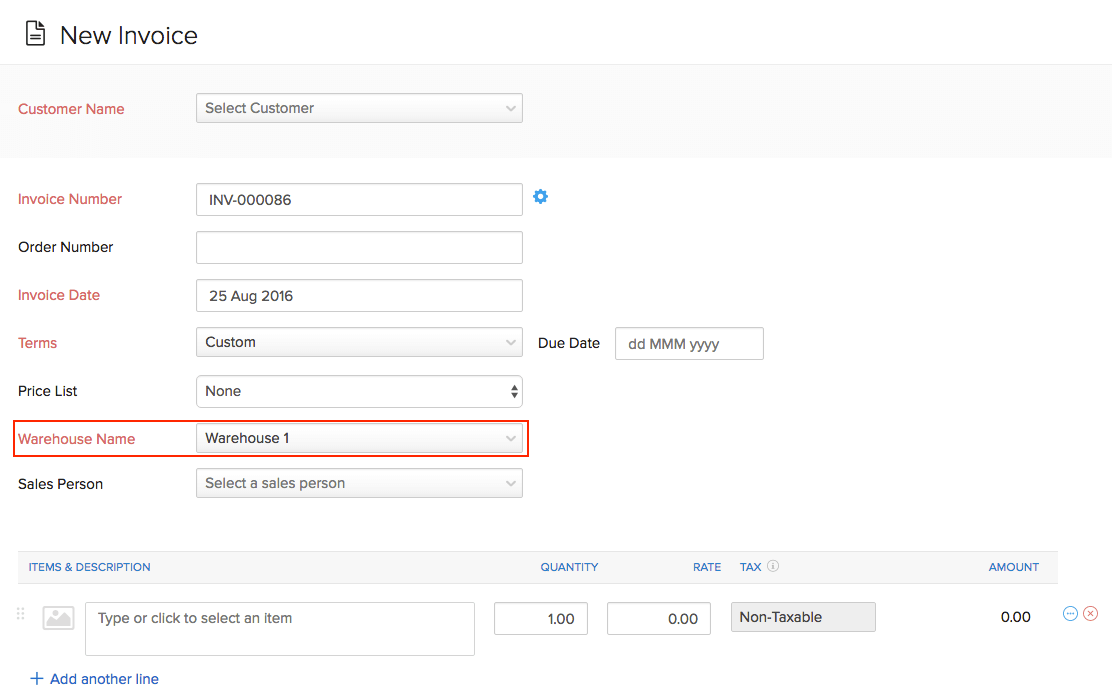Click the Sales Person label
The image size is (1112, 695).
point(60,484)
